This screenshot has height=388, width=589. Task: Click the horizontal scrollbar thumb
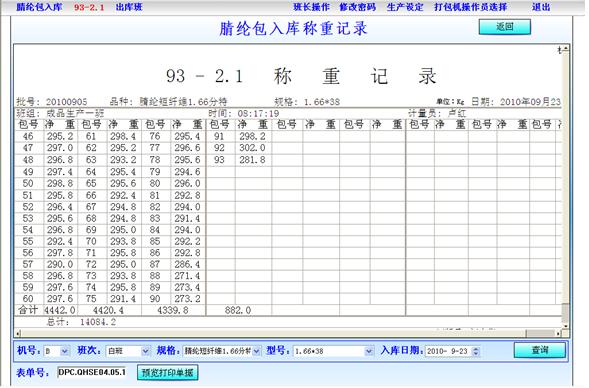pyautogui.click(x=540, y=333)
